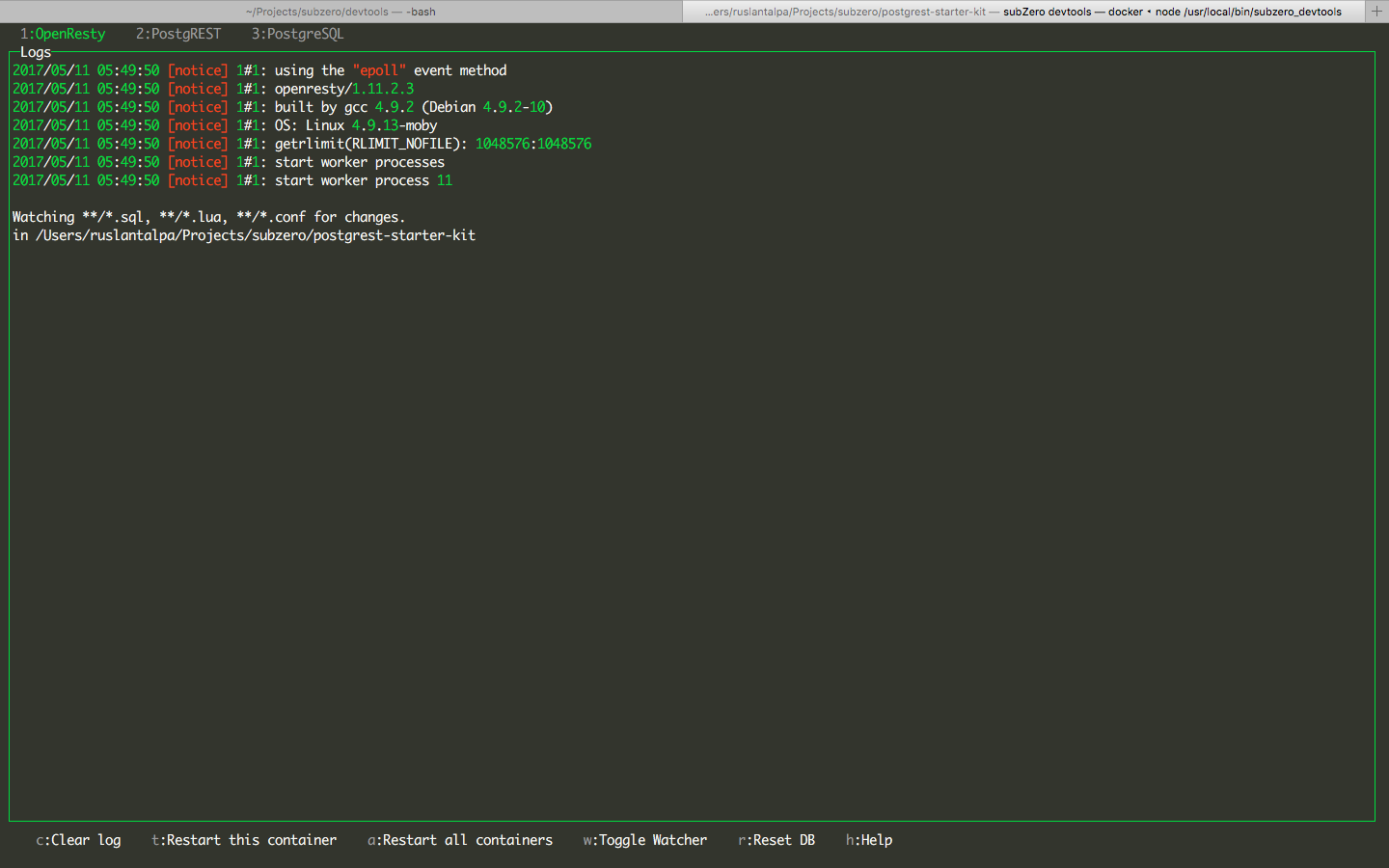Image resolution: width=1389 pixels, height=868 pixels.
Task: Click r:Reset DB command
Action: [x=776, y=840]
